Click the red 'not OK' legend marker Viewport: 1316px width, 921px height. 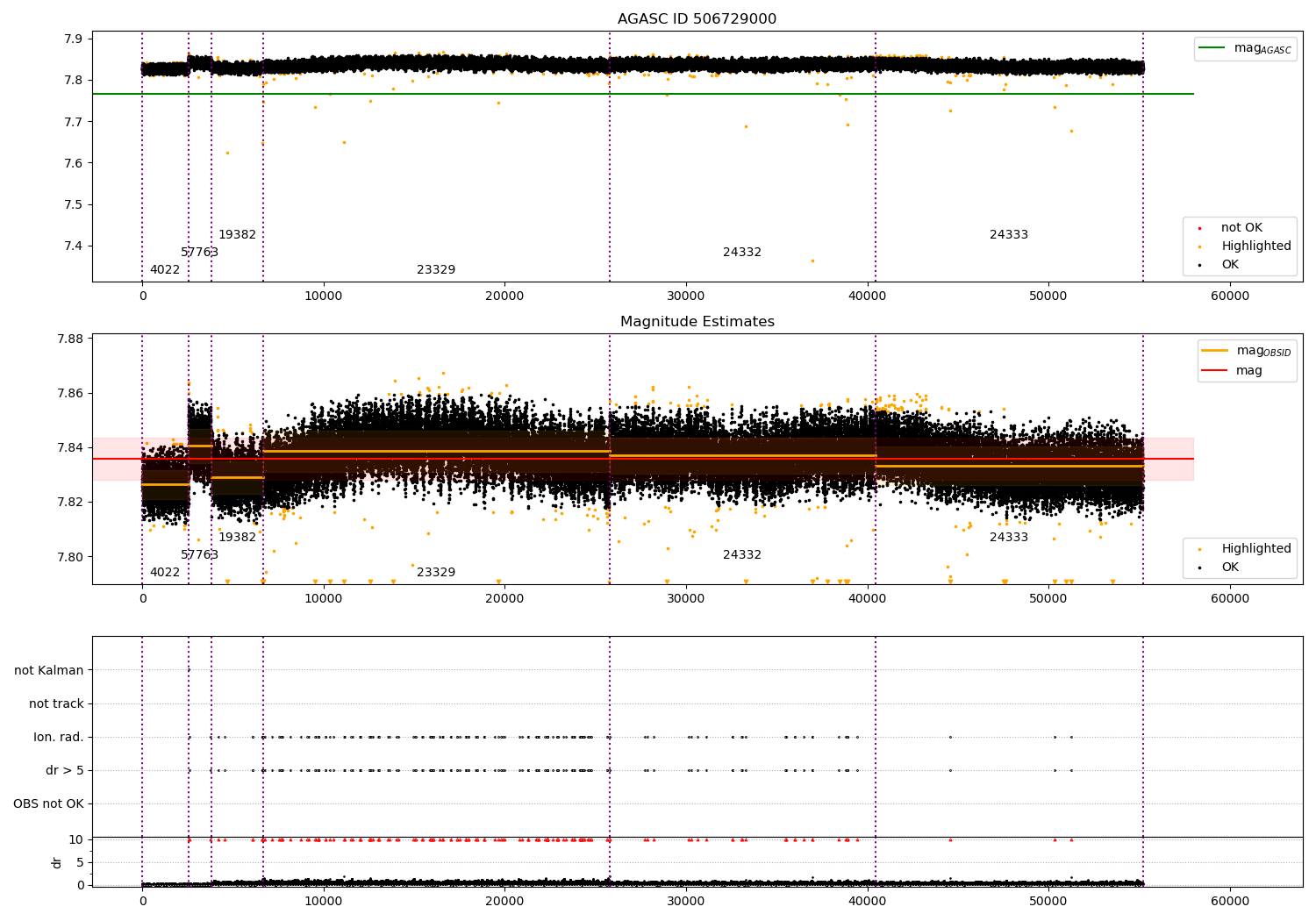(x=1199, y=228)
